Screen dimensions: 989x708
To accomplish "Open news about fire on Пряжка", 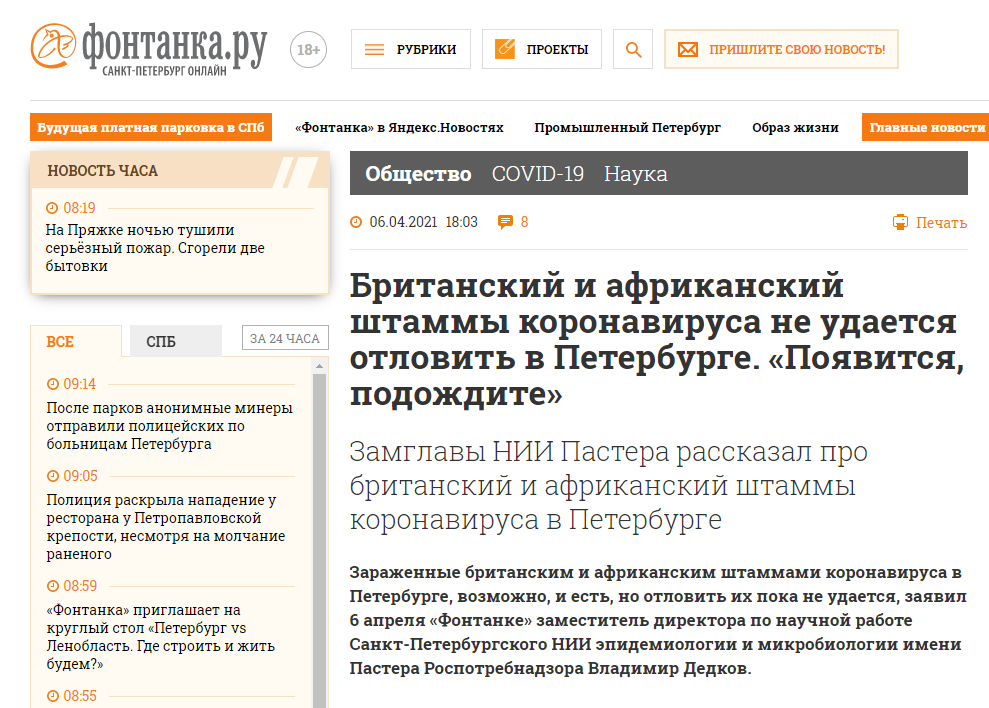I will pyautogui.click(x=155, y=248).
